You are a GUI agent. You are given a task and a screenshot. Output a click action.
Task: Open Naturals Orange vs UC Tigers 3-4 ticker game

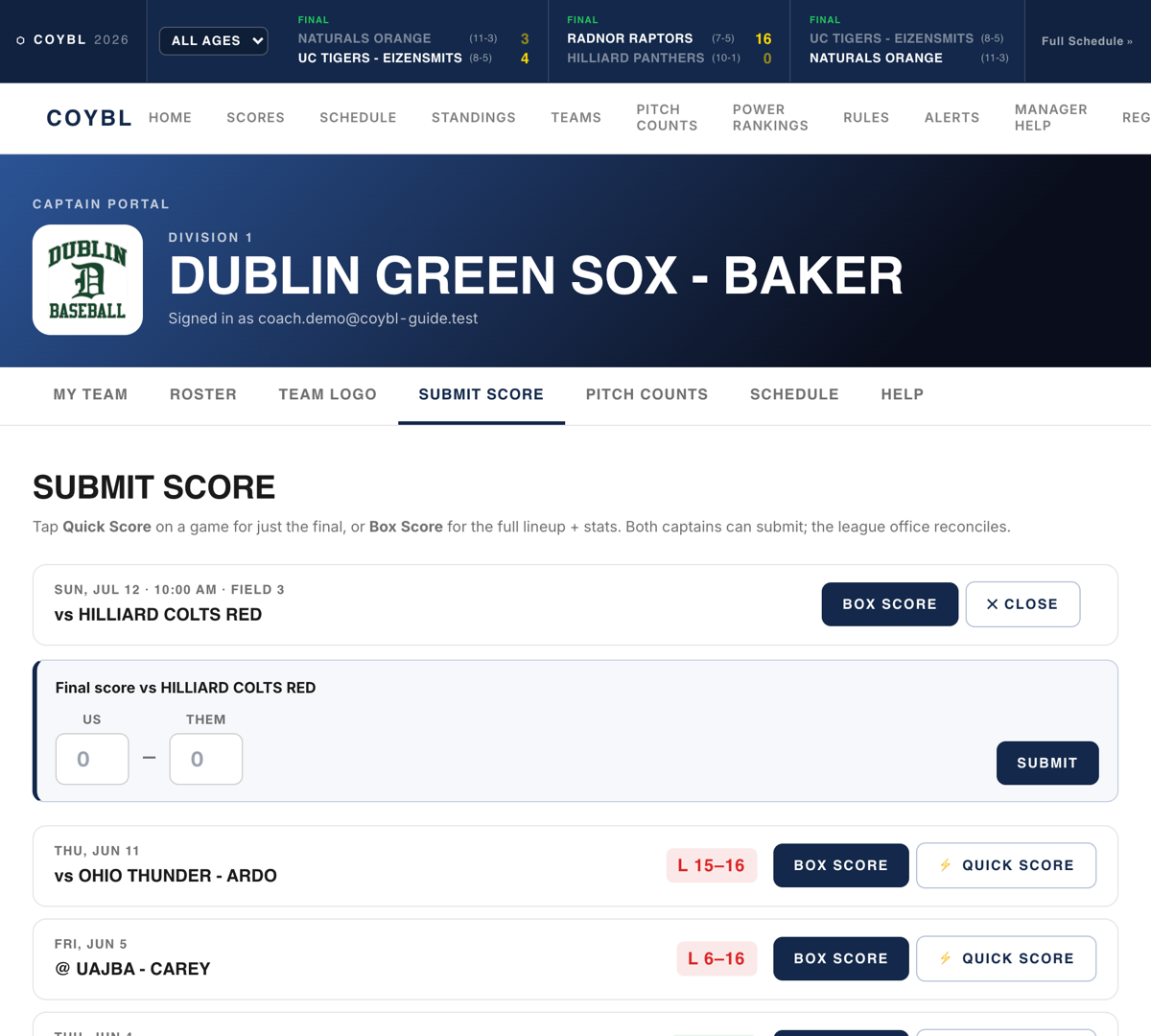pos(414,41)
